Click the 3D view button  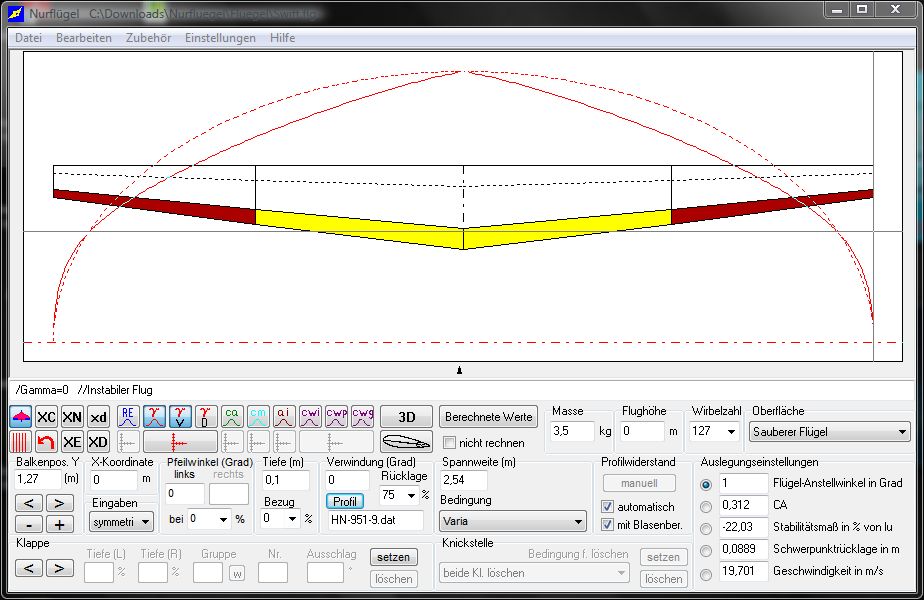[x=407, y=417]
